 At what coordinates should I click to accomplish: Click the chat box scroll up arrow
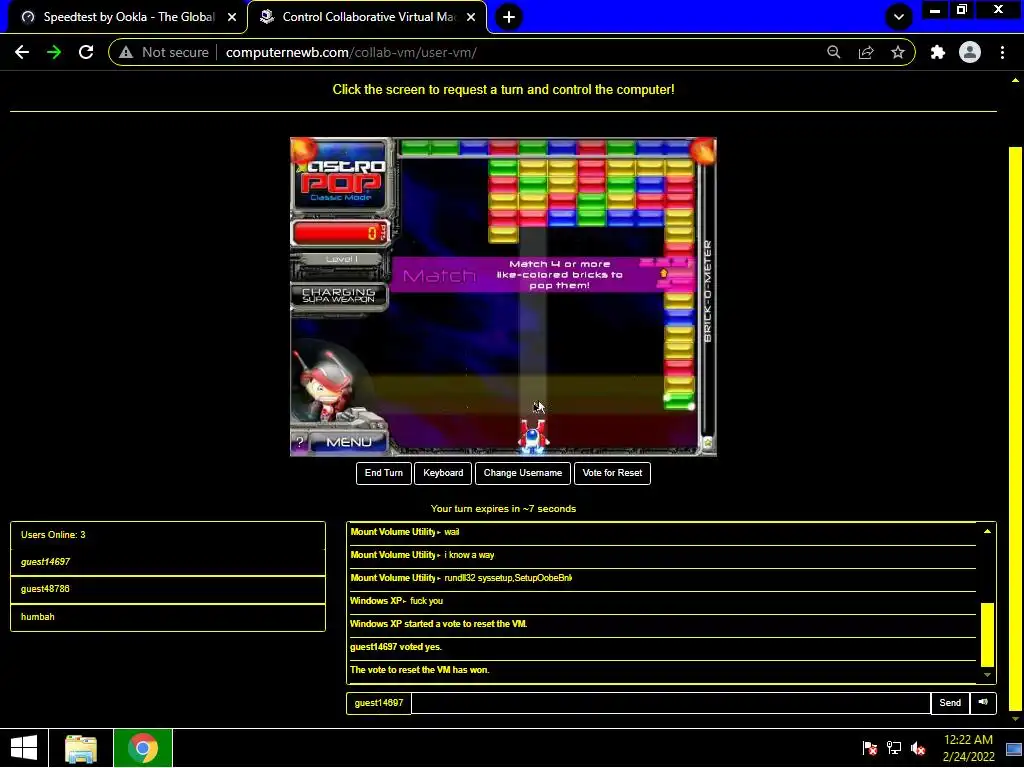[x=987, y=532]
